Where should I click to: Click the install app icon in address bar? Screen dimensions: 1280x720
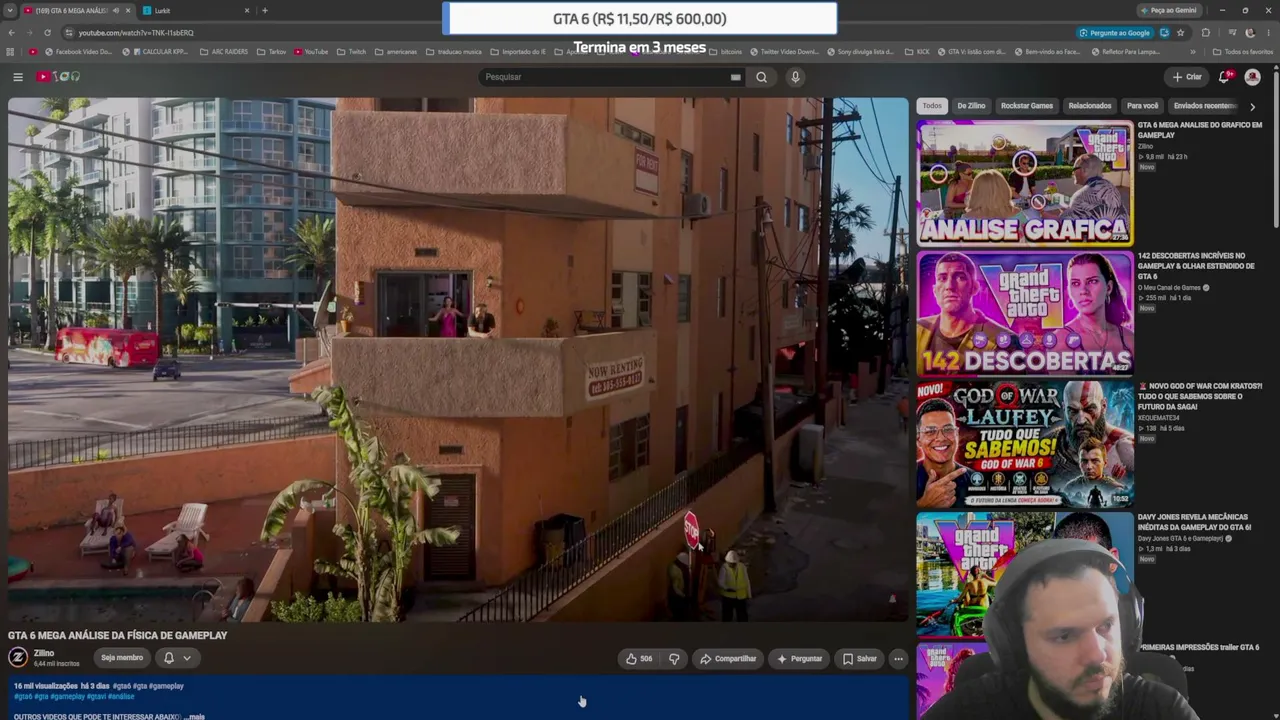click(1164, 33)
